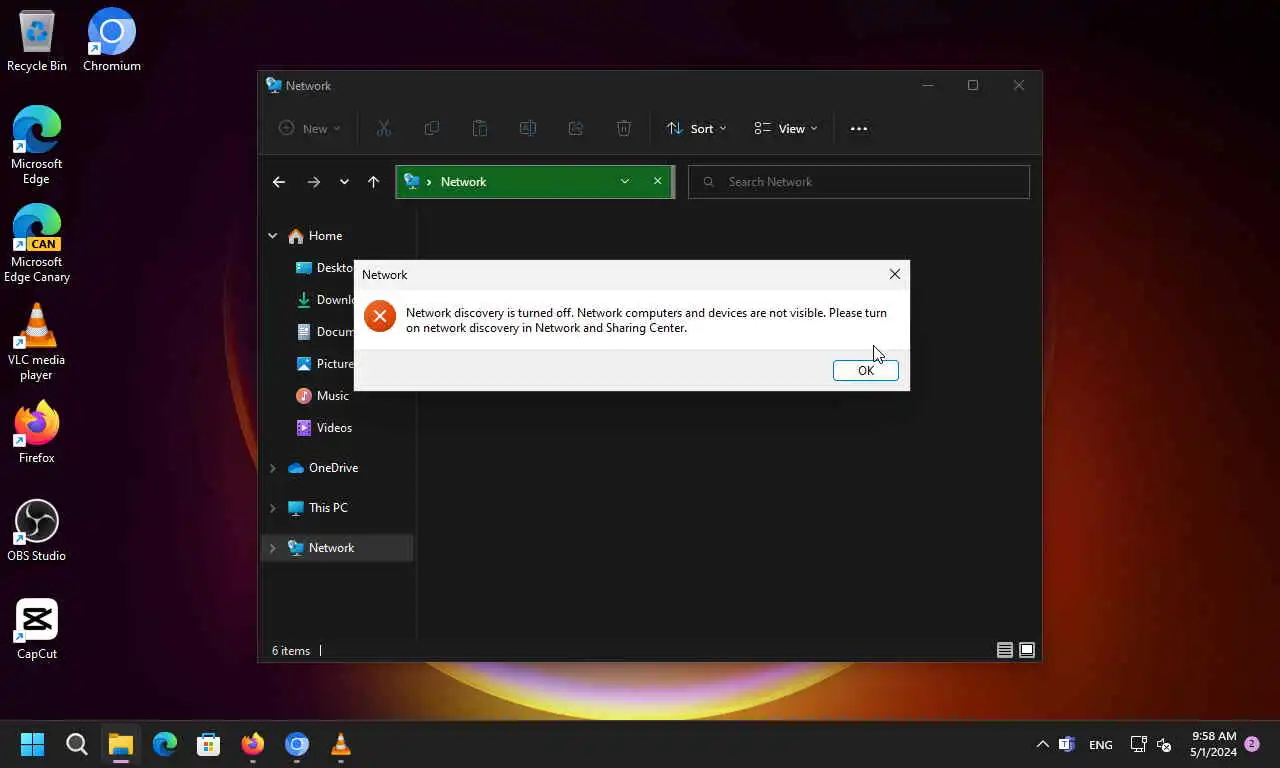Open recent locations dropdown chevron
This screenshot has width=1280, height=768.
coord(344,182)
